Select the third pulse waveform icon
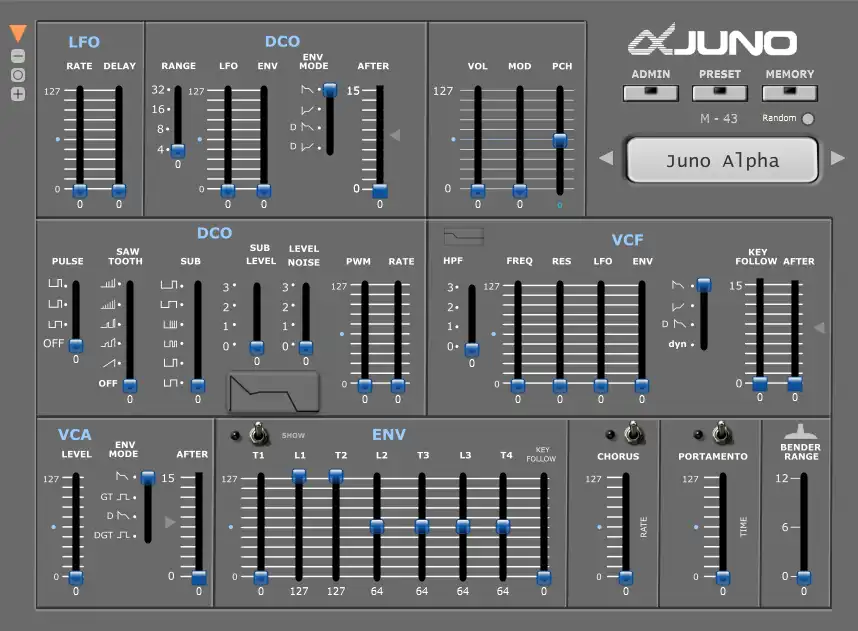Image resolution: width=858 pixels, height=631 pixels. pyautogui.click(x=57, y=324)
